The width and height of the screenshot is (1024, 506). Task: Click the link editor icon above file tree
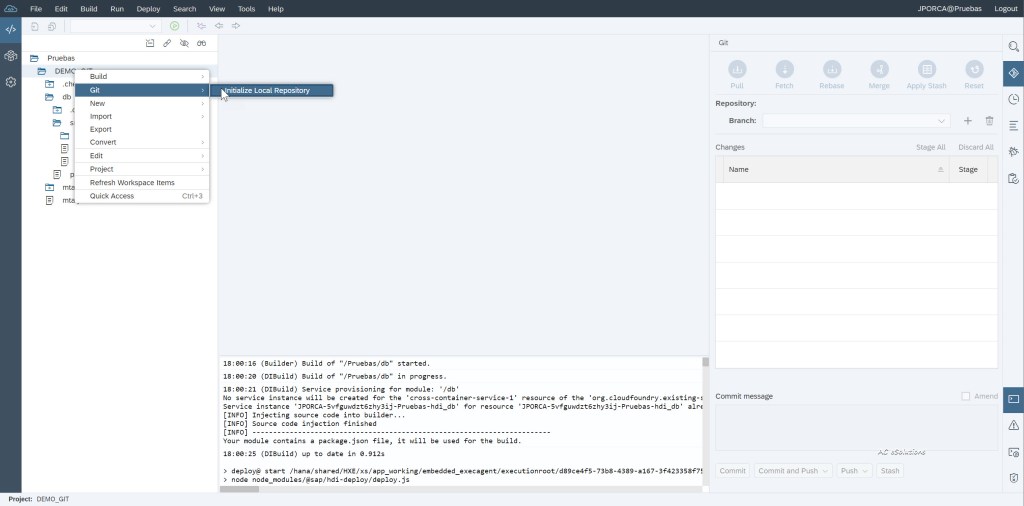pyautogui.click(x=167, y=43)
